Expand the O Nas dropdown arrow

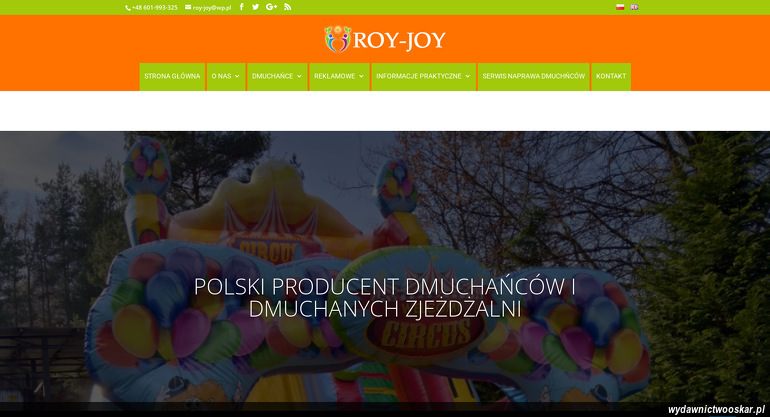(x=237, y=76)
